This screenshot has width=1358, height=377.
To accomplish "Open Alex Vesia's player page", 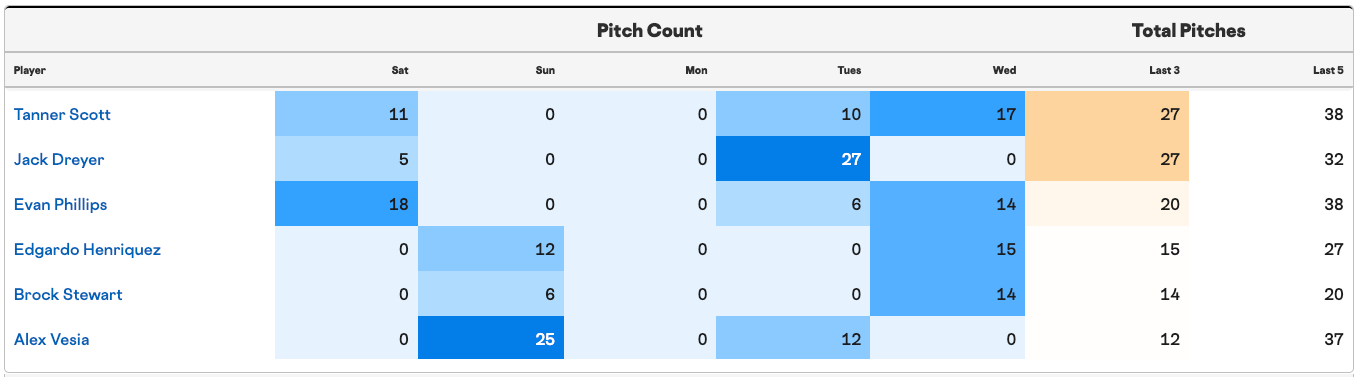I will 51,339.
